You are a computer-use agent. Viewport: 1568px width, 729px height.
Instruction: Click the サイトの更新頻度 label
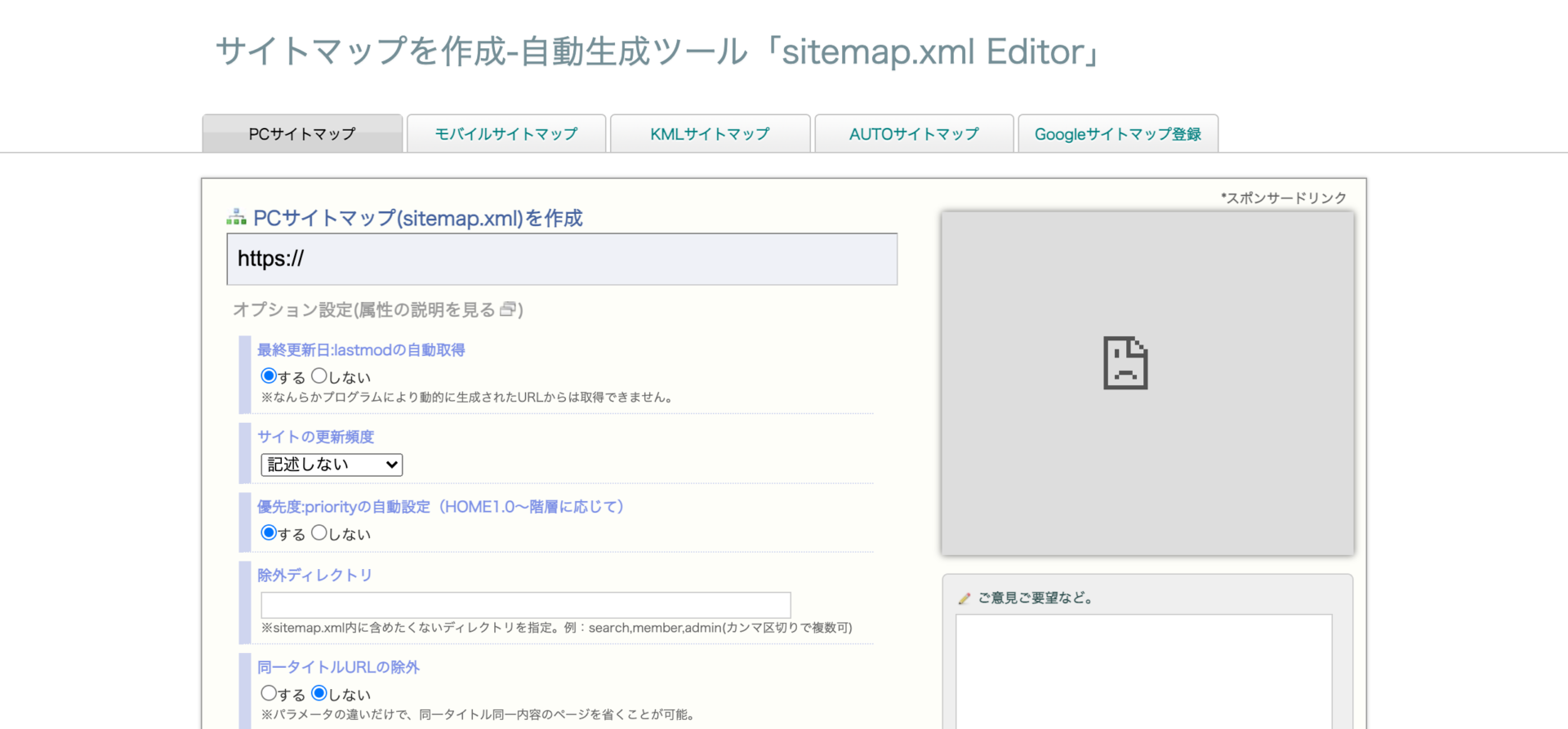[315, 437]
